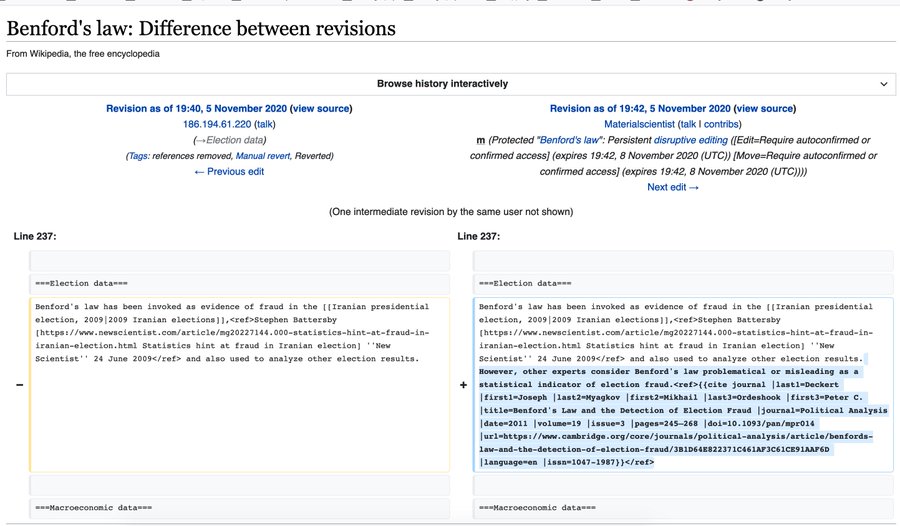This screenshot has width=900, height=526.
Task: Click the minus marker beside the old revision text
Action: [18, 385]
